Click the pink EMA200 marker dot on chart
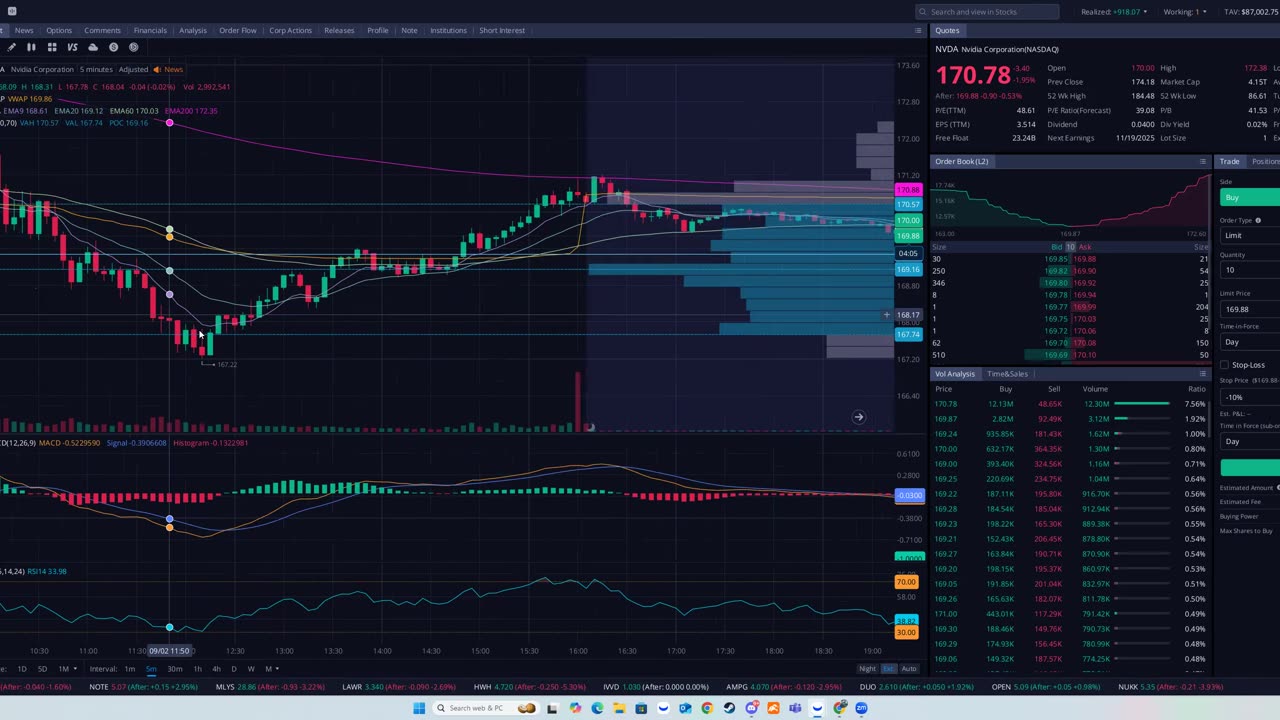This screenshot has height=720, width=1280. click(170, 123)
